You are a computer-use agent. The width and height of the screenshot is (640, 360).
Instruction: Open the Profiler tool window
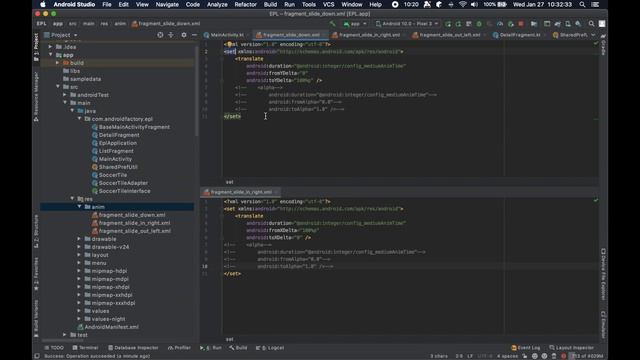pos(179,348)
